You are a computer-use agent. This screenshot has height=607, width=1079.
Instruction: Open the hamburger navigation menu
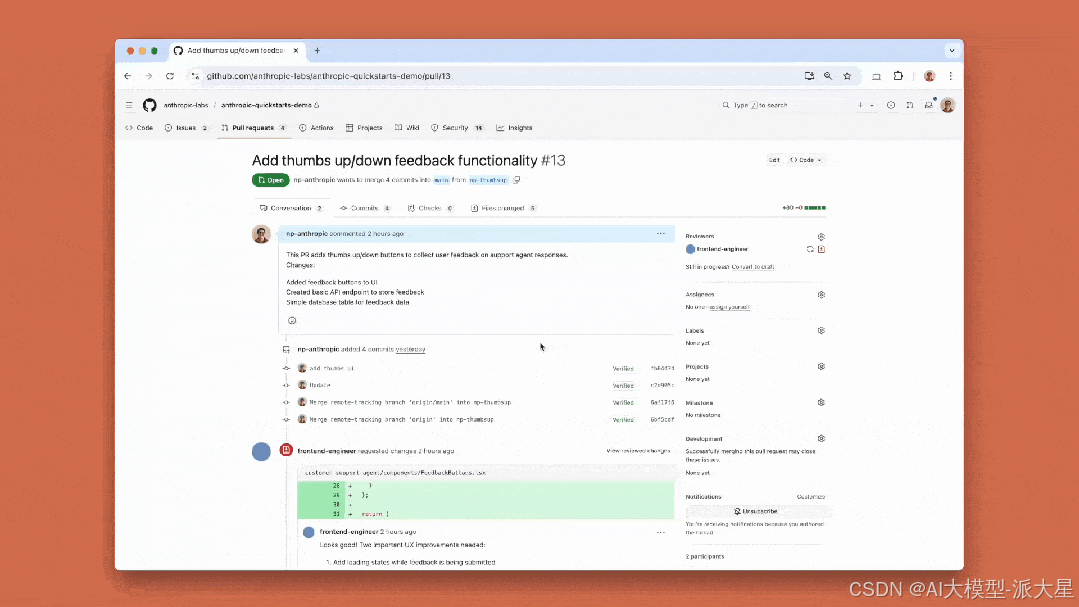pos(129,105)
